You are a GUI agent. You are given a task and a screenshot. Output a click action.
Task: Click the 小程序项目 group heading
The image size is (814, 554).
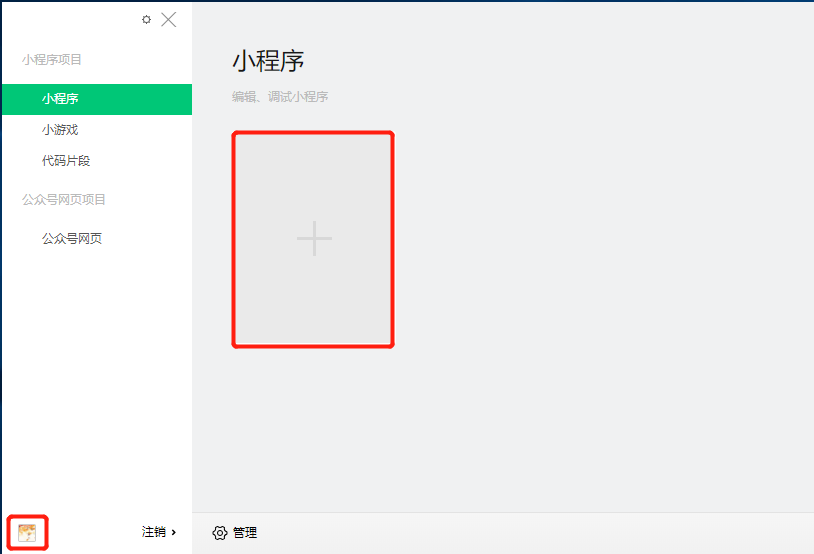[52, 60]
